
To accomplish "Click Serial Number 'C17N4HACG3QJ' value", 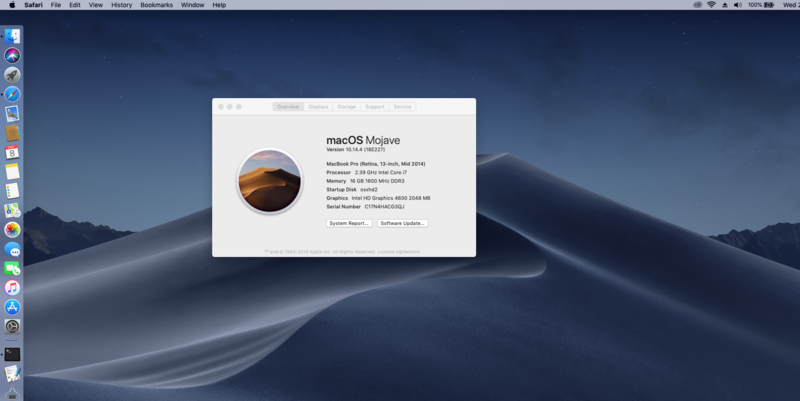I will tap(384, 207).
